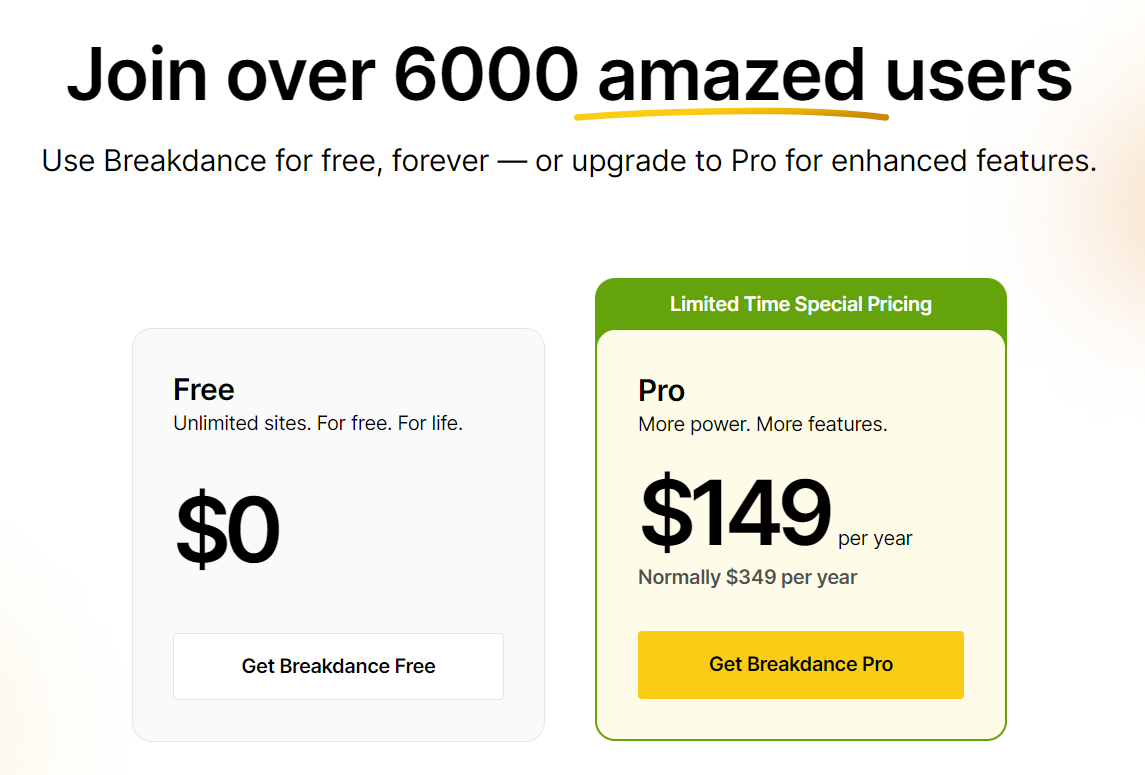Click the $0 price in Free plan
Screen dimensions: 1145x775
tap(227, 531)
